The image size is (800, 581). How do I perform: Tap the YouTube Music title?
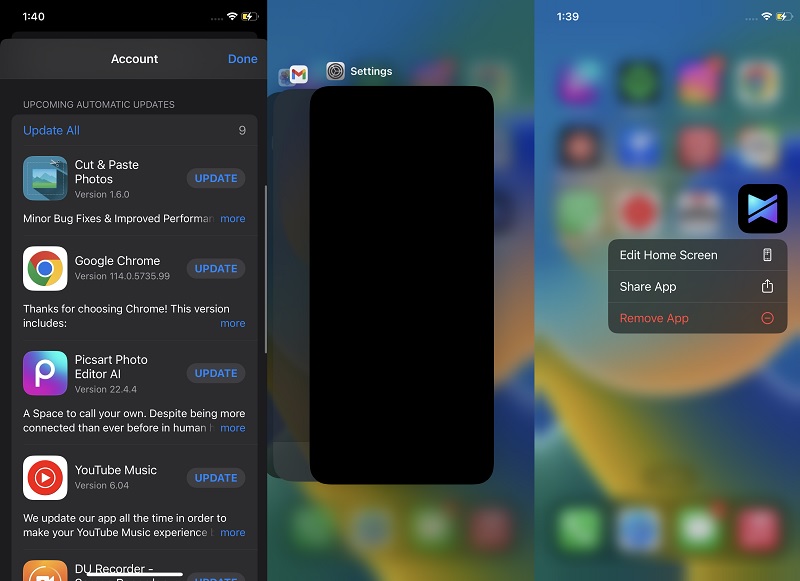116,470
